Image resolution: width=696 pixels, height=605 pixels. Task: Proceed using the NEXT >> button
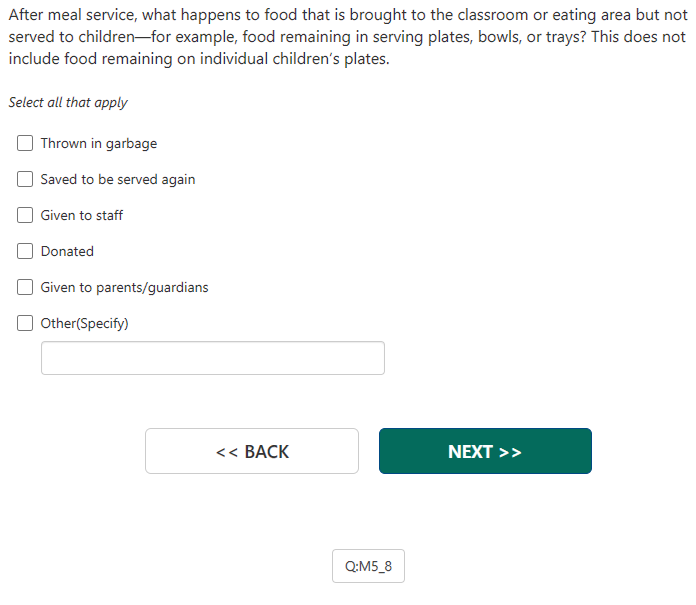[x=485, y=451]
